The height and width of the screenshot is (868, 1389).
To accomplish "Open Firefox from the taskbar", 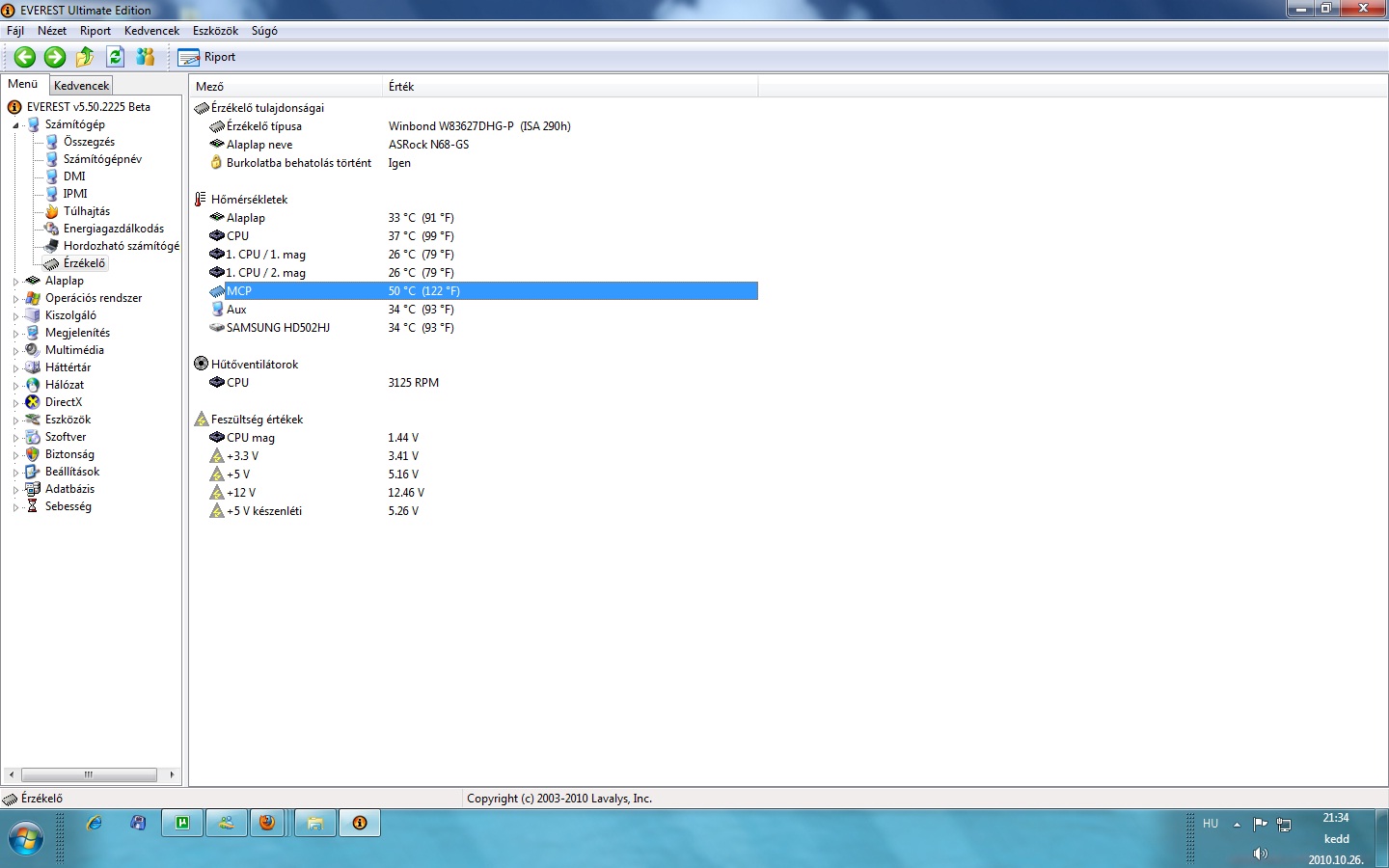I will (267, 823).
